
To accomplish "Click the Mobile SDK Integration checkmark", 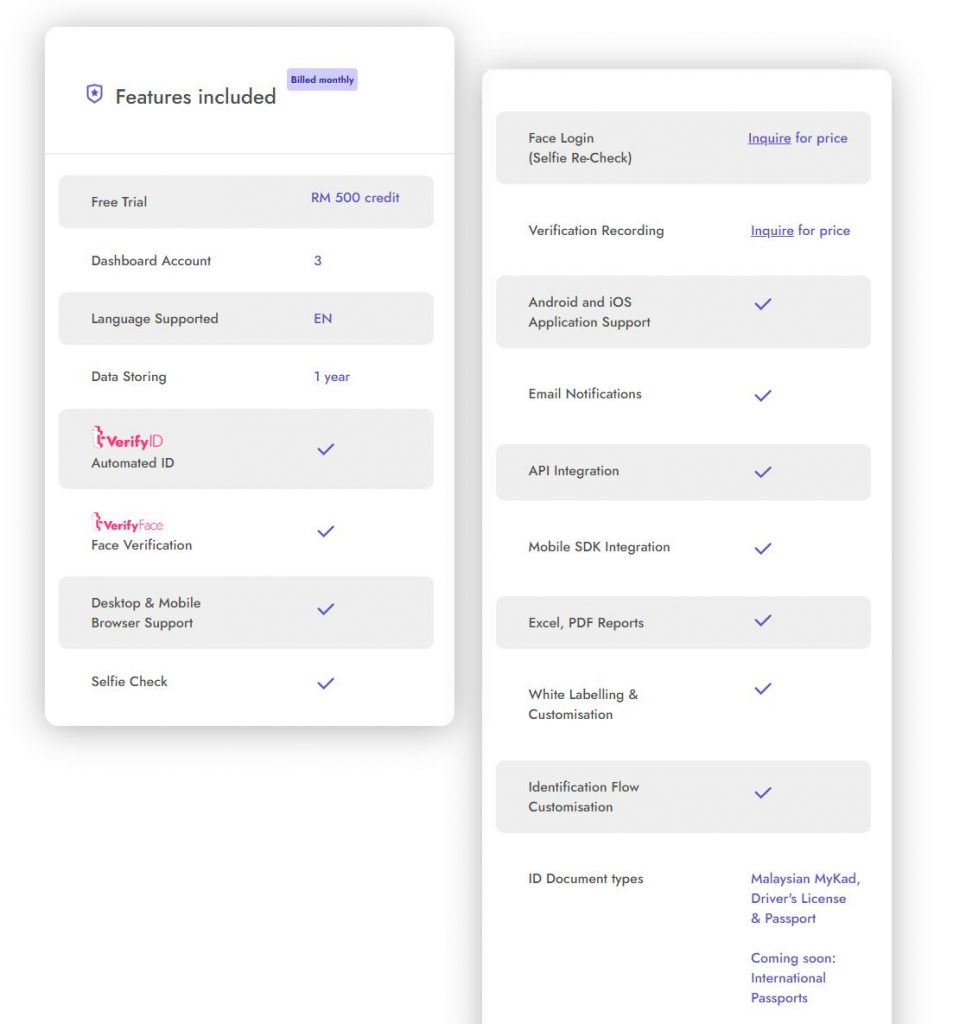I will [x=763, y=549].
